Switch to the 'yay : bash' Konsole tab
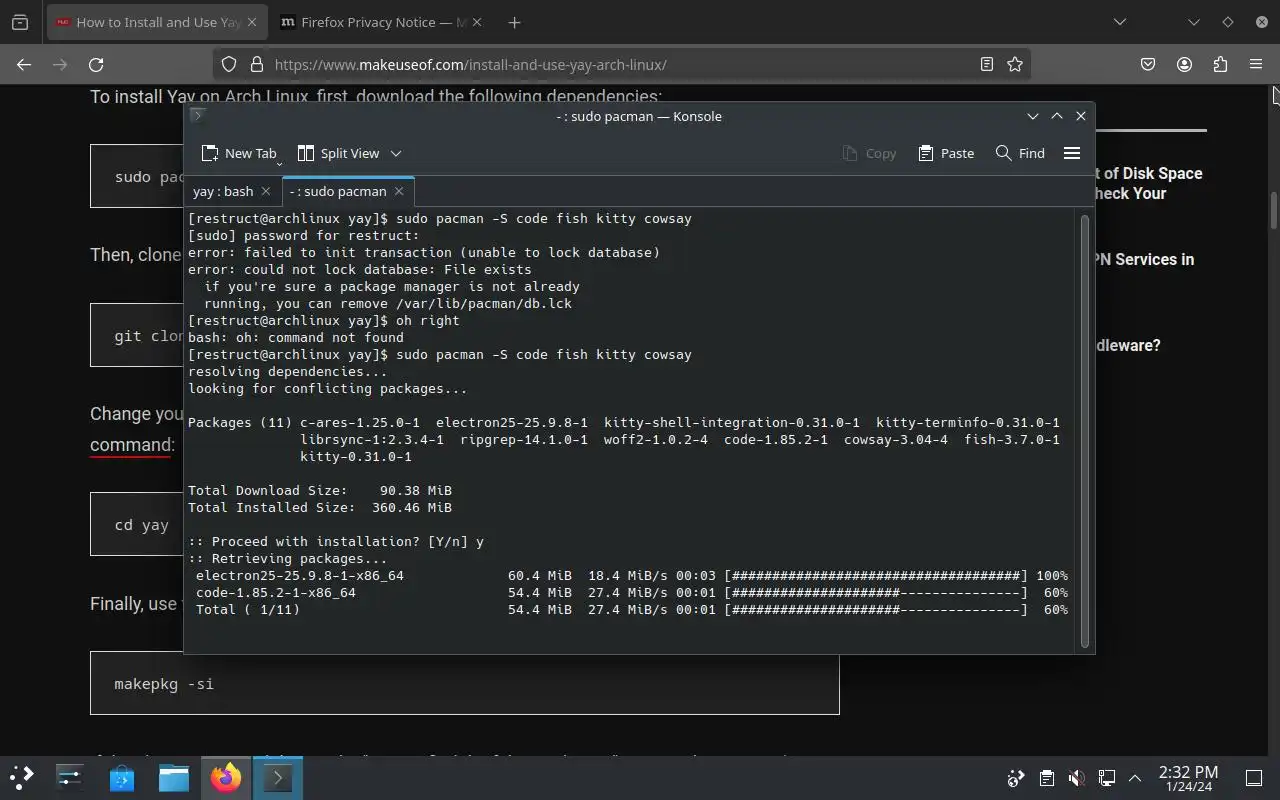 pos(223,191)
